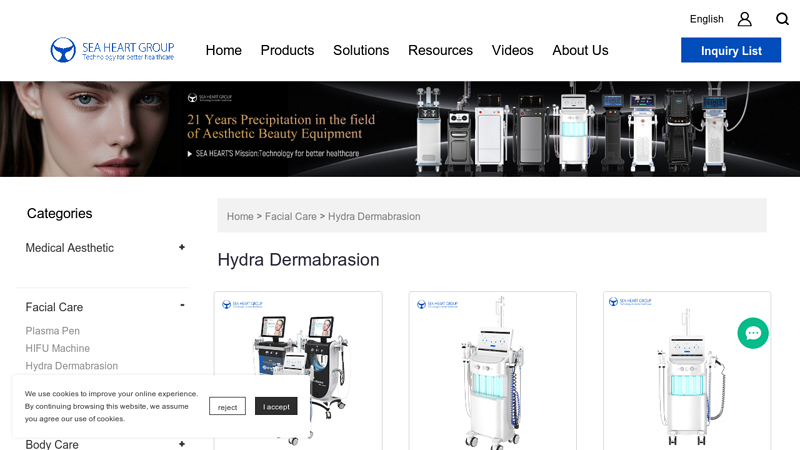
Task: Expand the Body Care category
Action: [182, 444]
